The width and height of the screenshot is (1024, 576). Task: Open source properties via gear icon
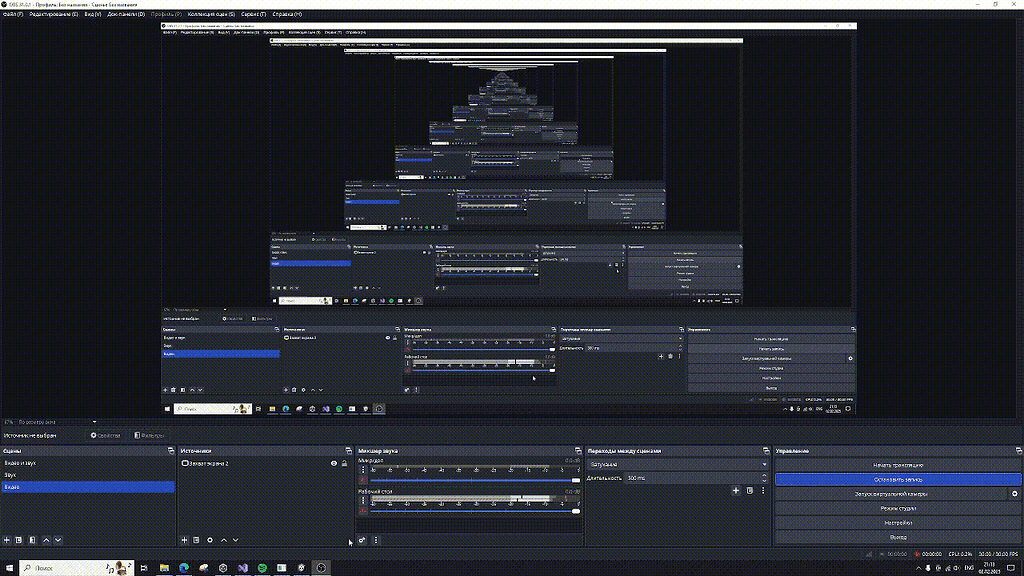(x=210, y=540)
